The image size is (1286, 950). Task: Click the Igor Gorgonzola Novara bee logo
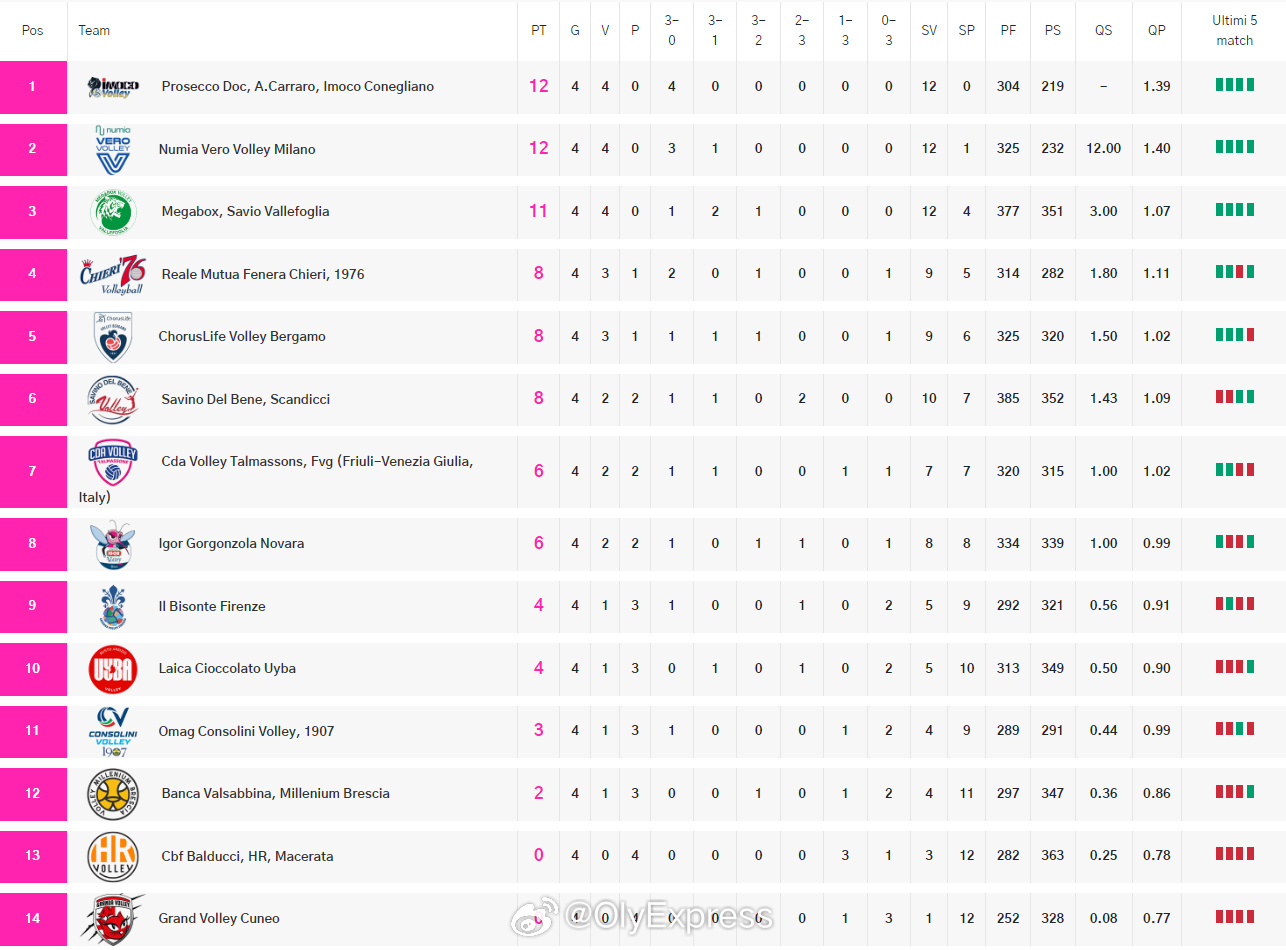tap(113, 544)
